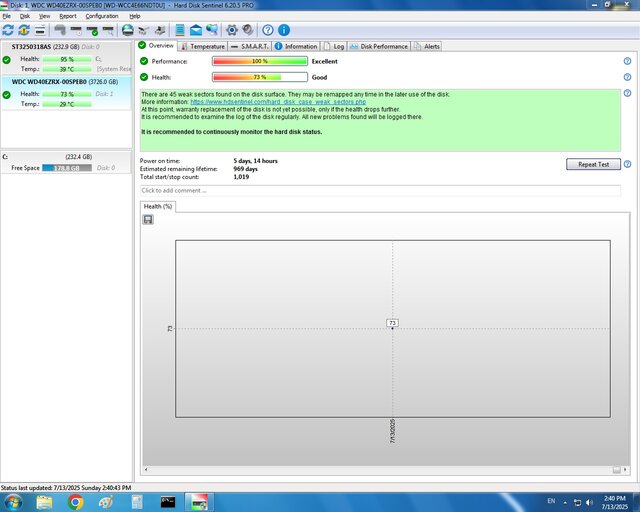Click the Refresh icon in the toolbar
Image resolution: width=640 pixels, height=512 pixels.
coord(8,30)
